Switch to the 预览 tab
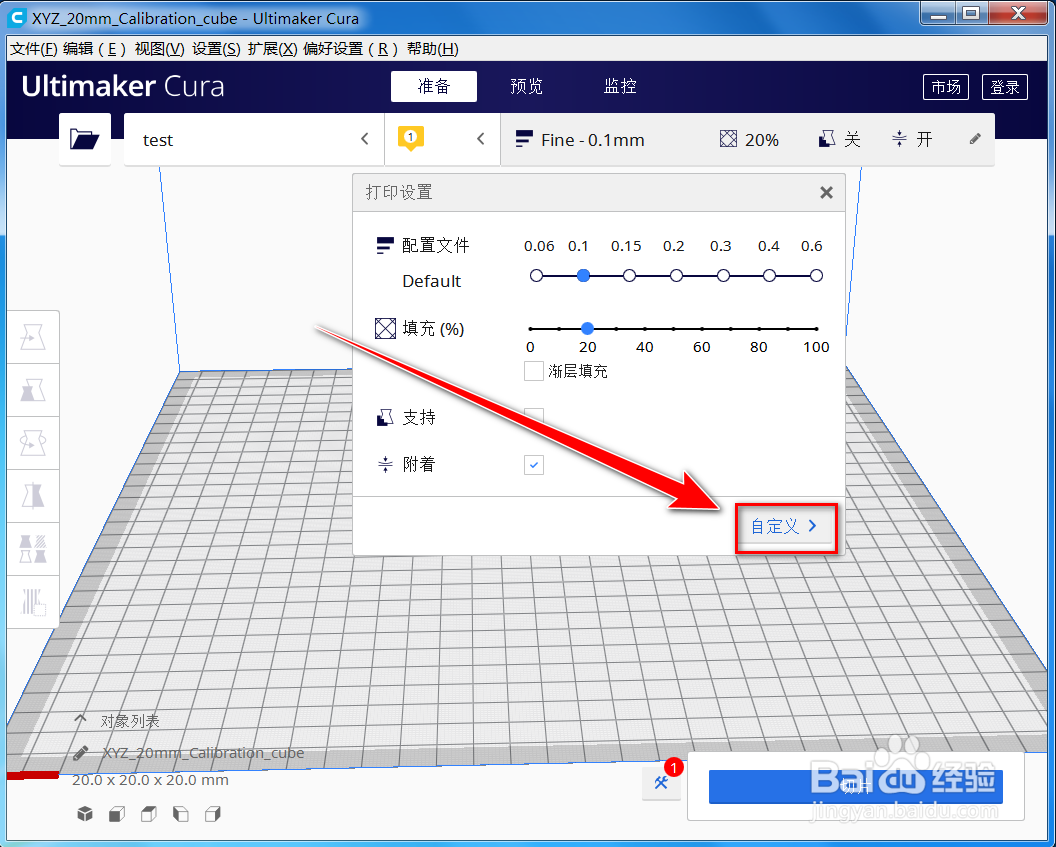The height and width of the screenshot is (847, 1056). (x=527, y=86)
